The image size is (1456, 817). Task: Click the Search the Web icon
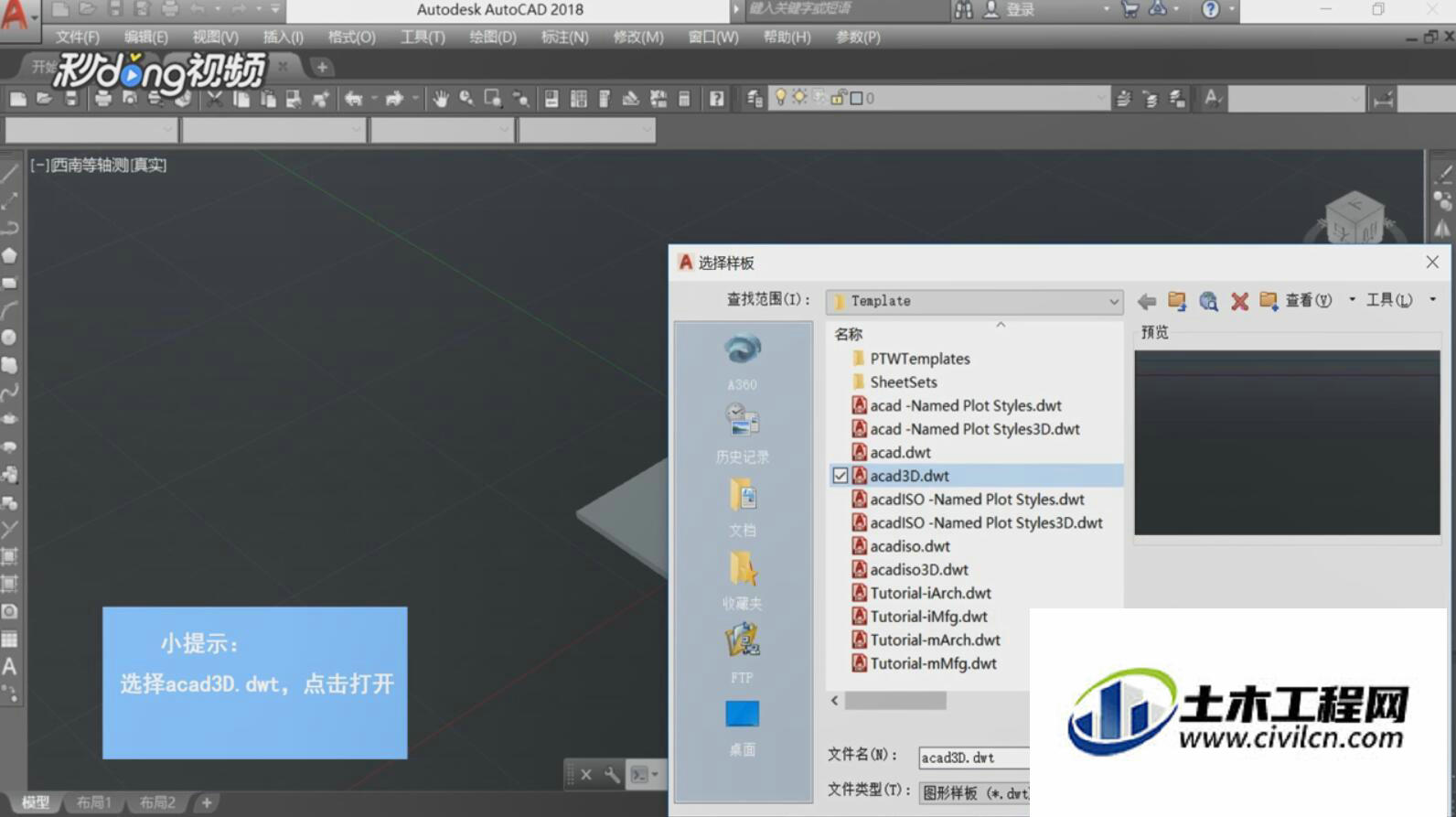(1208, 301)
